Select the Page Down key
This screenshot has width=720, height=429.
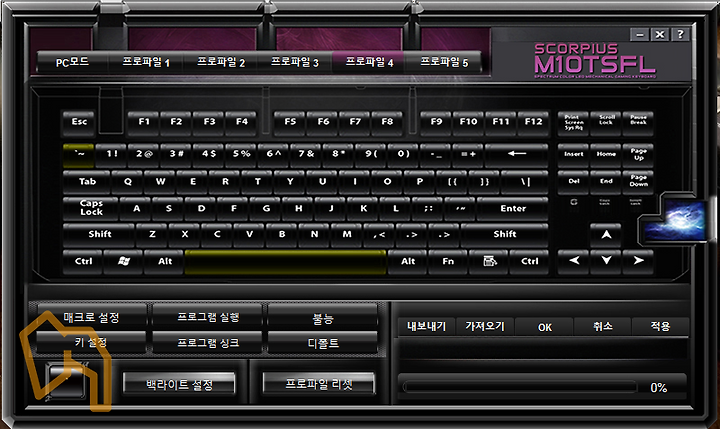point(638,182)
